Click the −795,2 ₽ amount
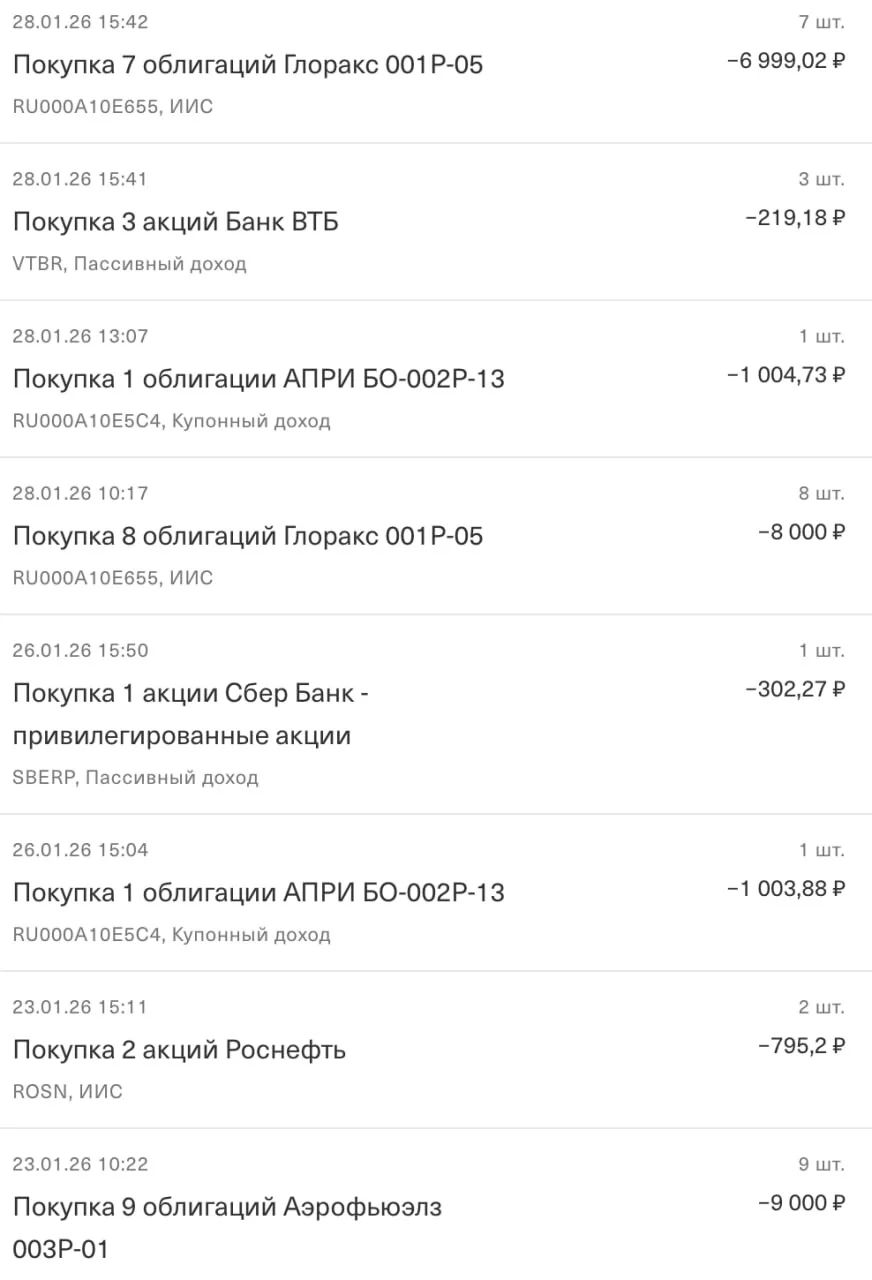872x1280 pixels. 802,1046
